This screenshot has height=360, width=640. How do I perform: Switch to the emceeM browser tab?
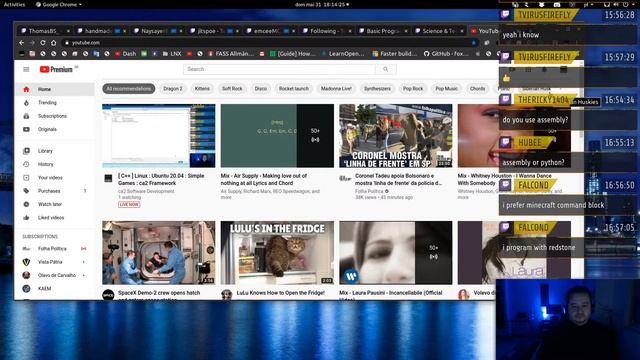(270, 31)
